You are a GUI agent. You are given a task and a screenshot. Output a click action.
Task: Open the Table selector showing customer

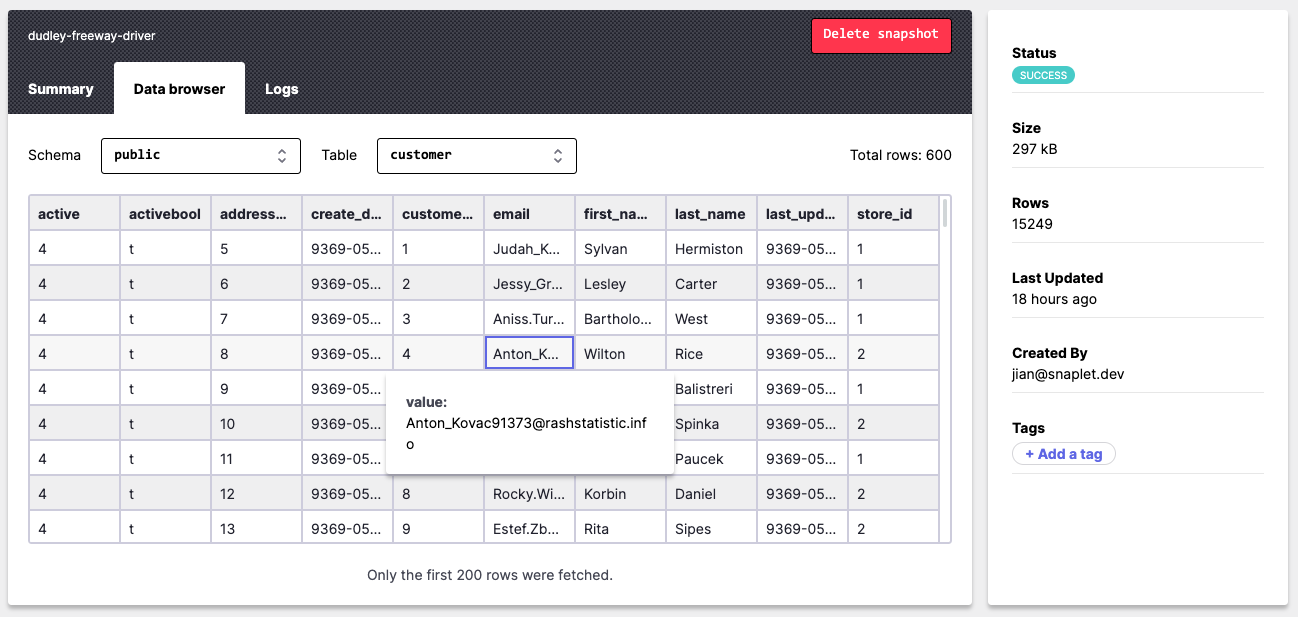(x=476, y=155)
